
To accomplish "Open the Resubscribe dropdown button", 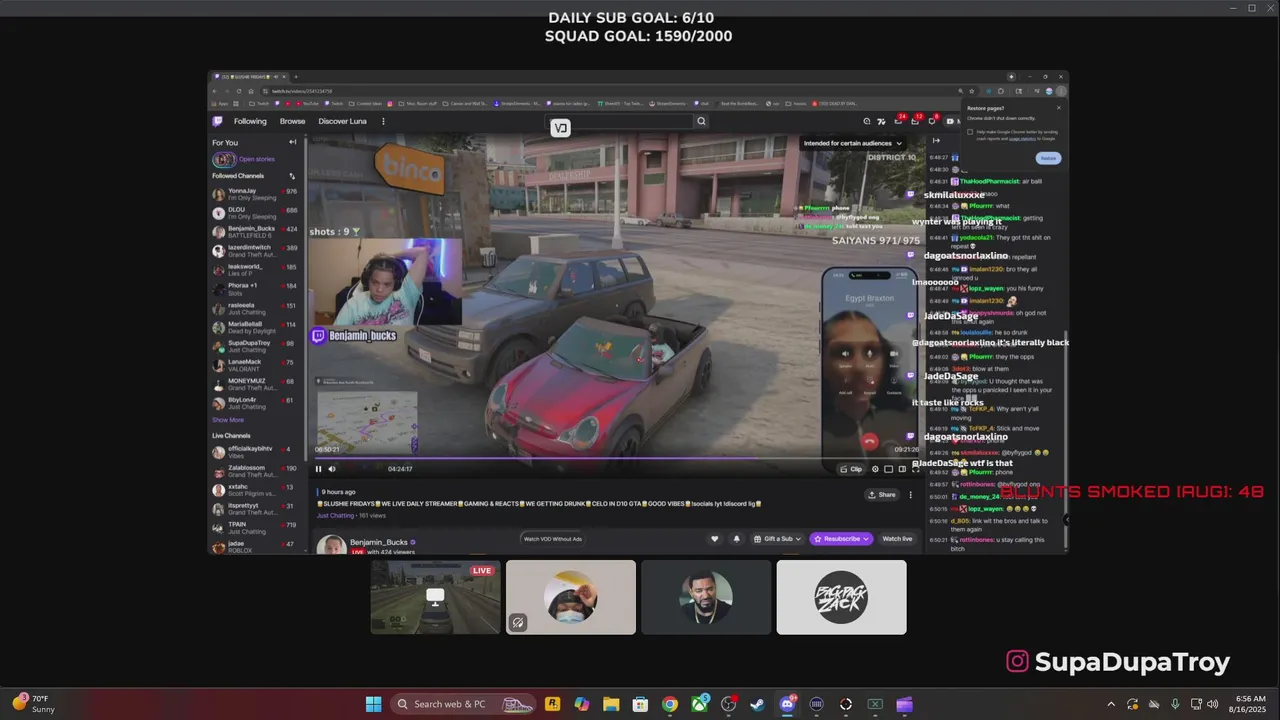I will coord(839,539).
